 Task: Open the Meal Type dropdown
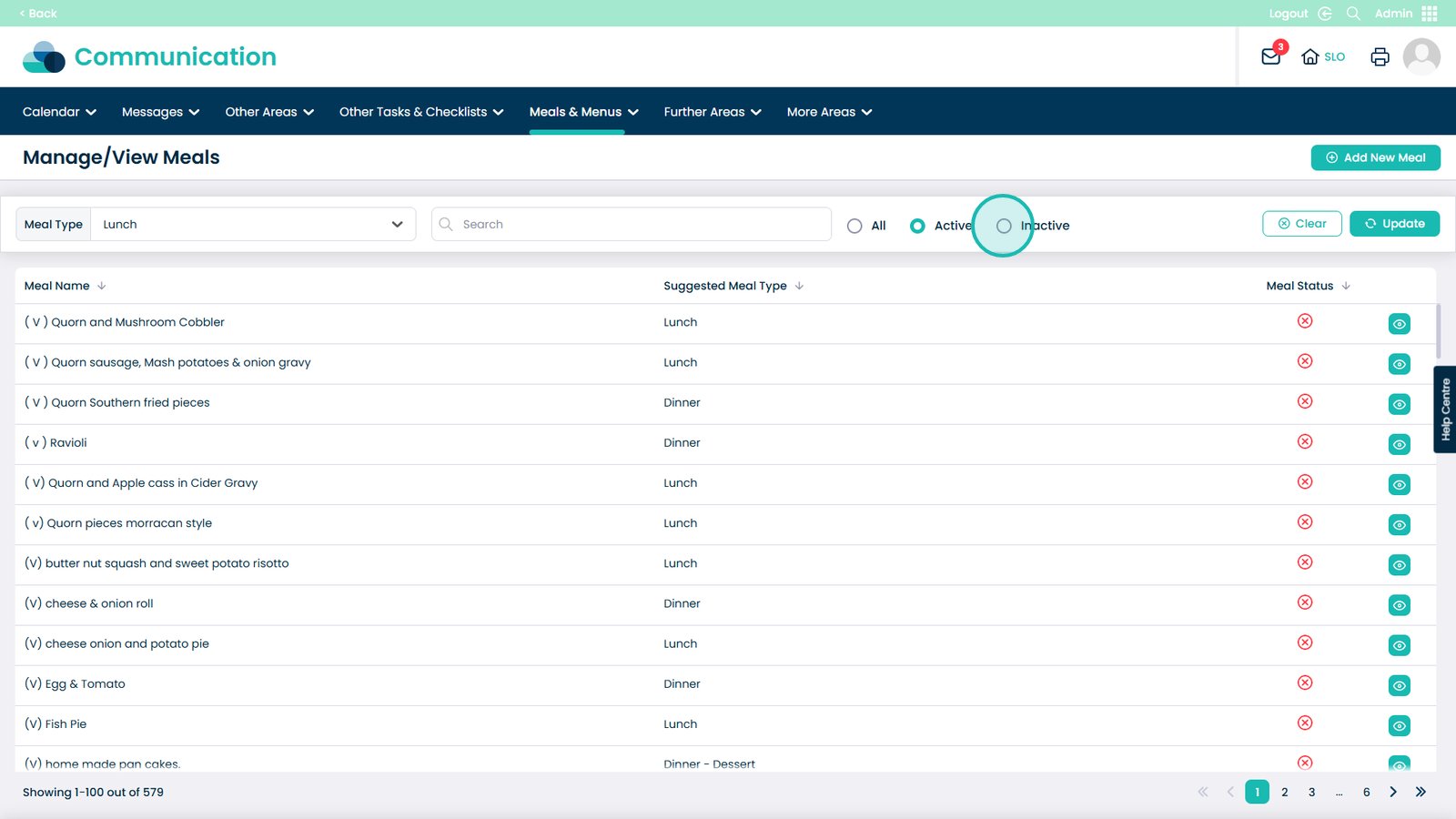(x=252, y=225)
